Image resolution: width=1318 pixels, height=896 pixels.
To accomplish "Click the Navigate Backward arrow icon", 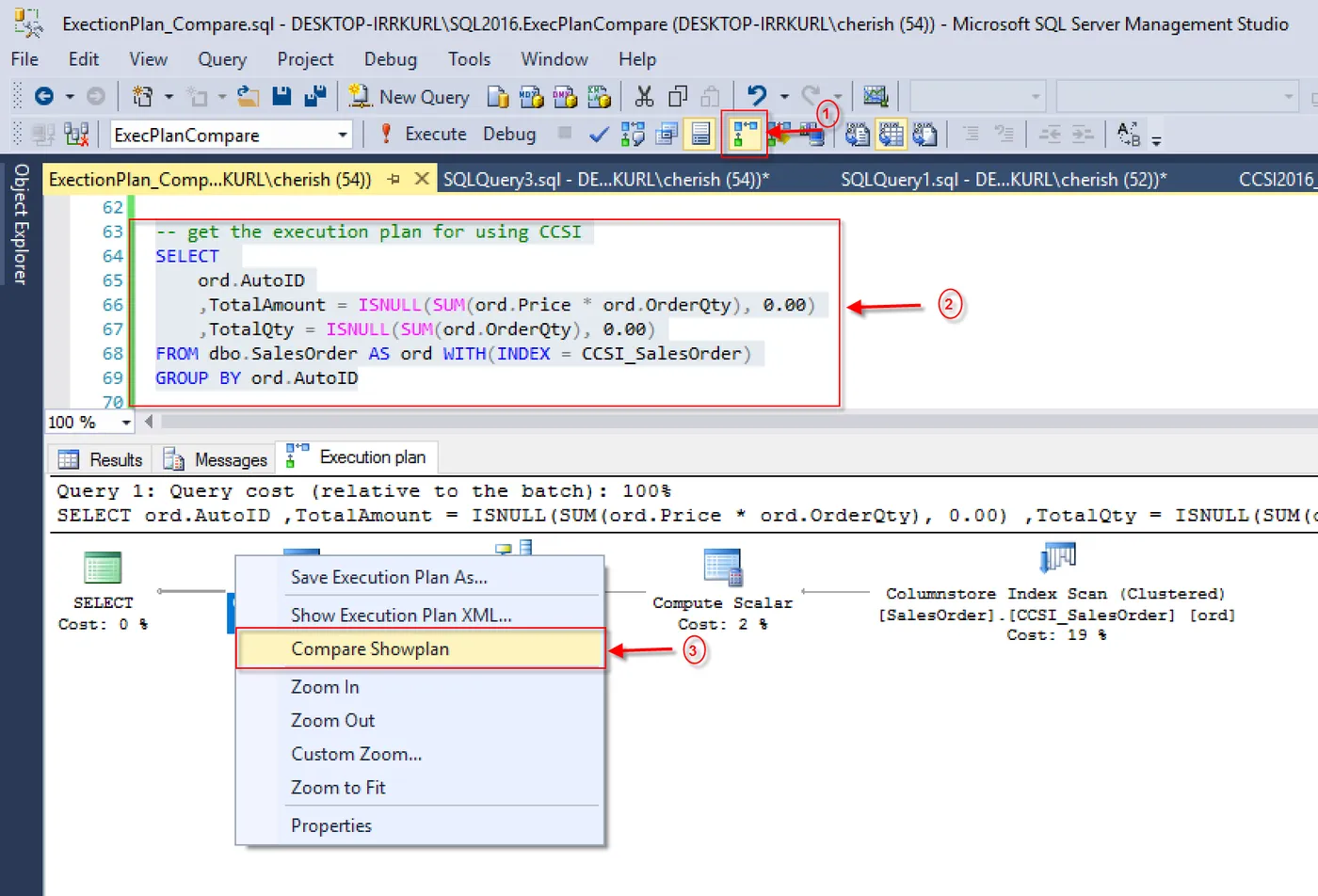I will 44,96.
